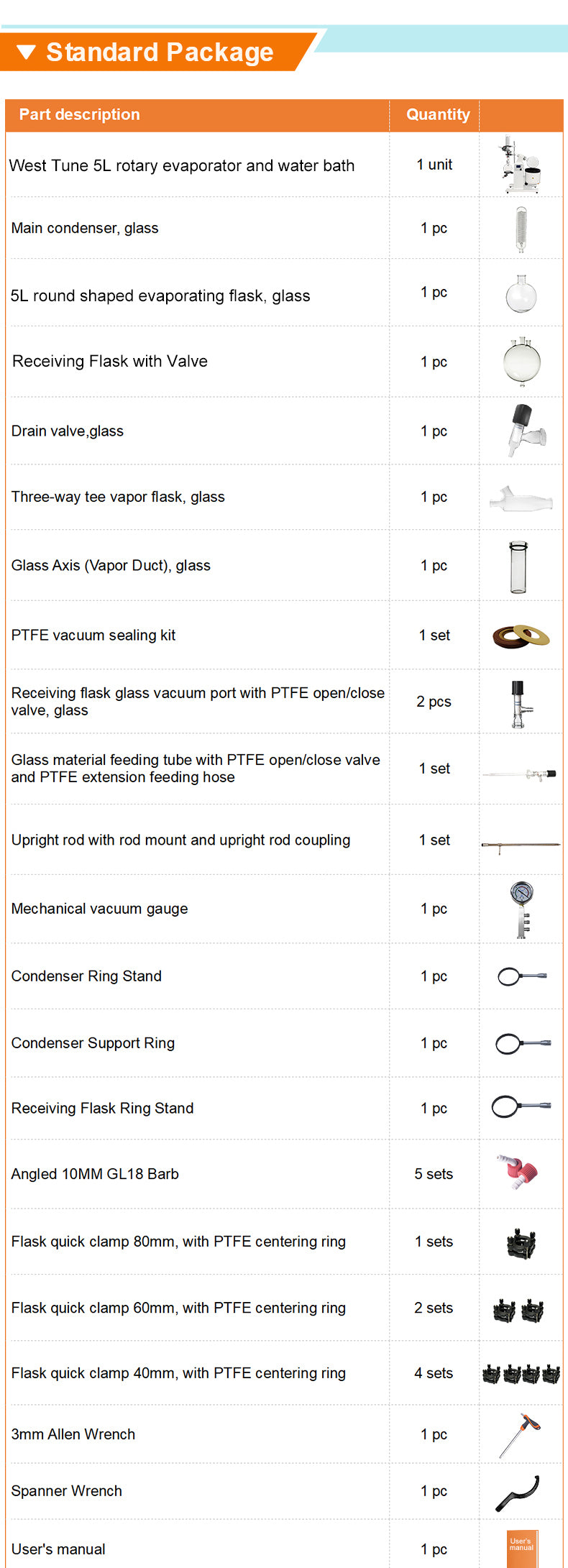The height and width of the screenshot is (1568, 568).
Task: Click the Three-way tee vapor flask label
Action: coord(118,497)
